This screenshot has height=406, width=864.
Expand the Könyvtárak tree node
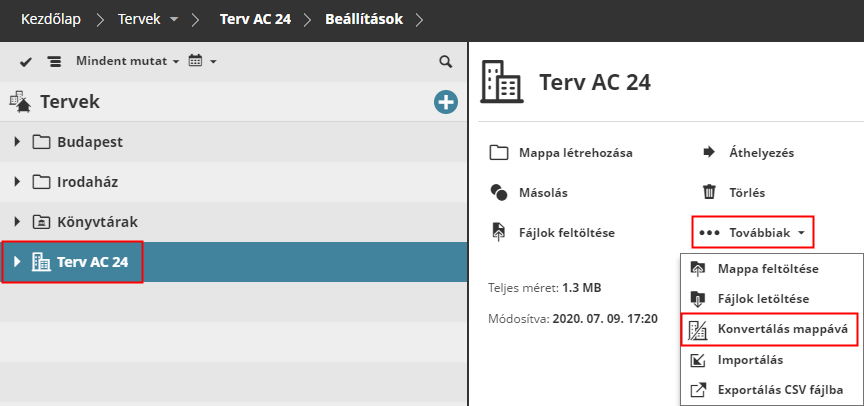[x=17, y=222]
